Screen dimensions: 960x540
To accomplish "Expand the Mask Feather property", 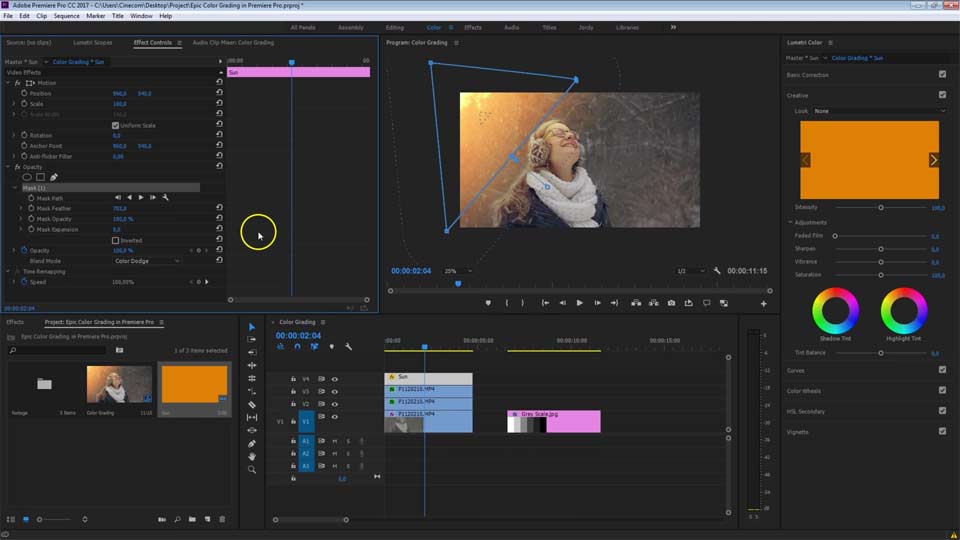I will tap(21, 208).
